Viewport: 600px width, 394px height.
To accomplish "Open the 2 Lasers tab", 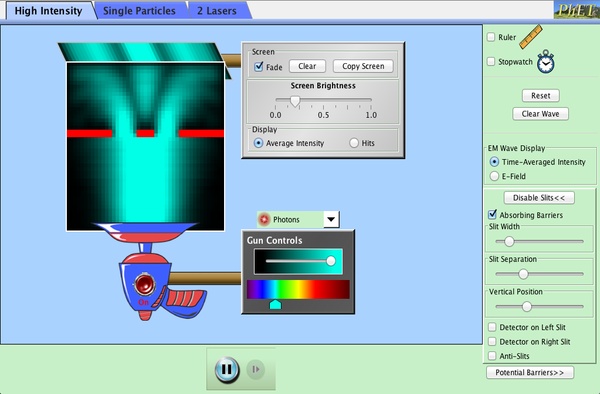I will click(x=217, y=11).
